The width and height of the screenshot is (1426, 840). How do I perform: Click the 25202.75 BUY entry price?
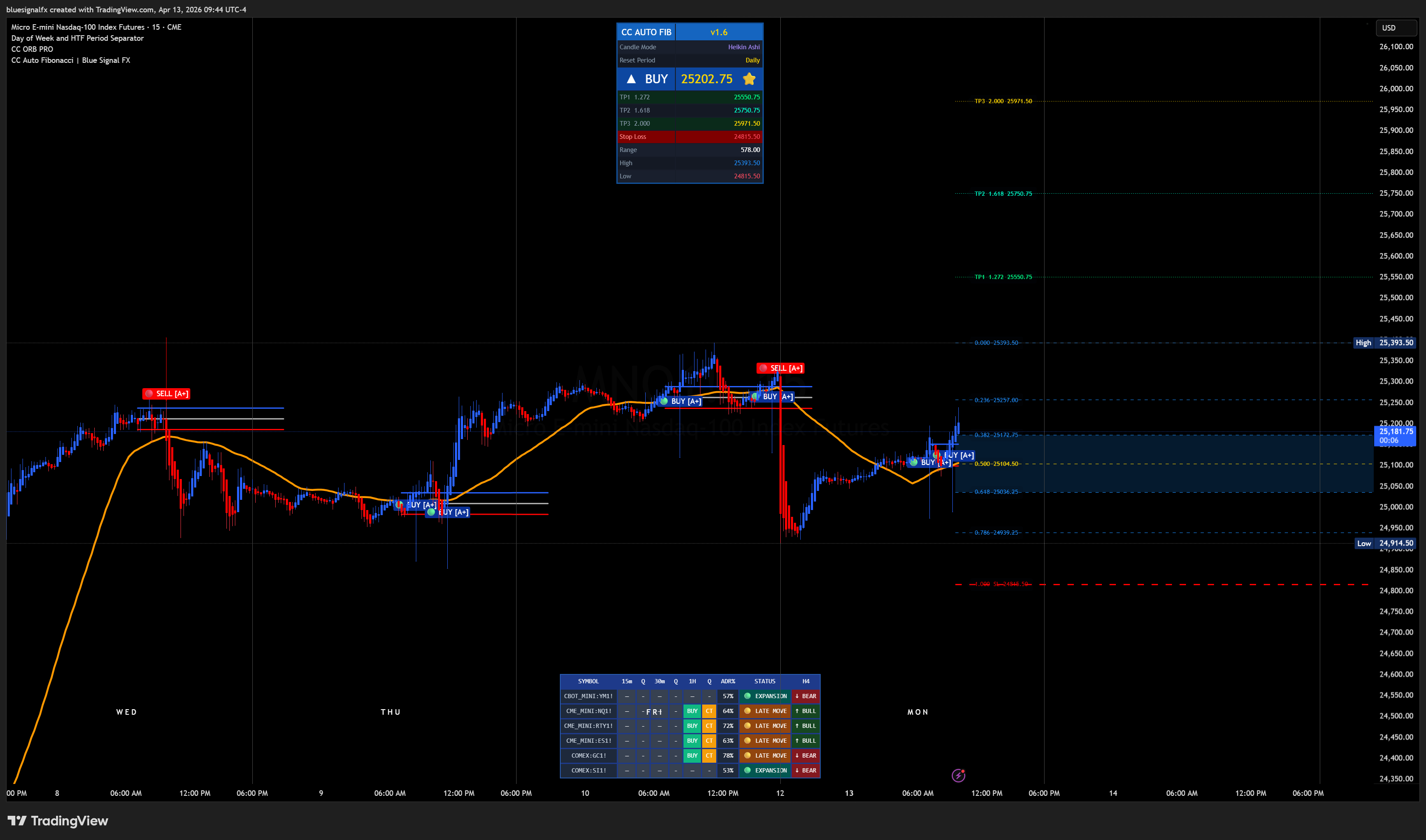pyautogui.click(x=706, y=79)
